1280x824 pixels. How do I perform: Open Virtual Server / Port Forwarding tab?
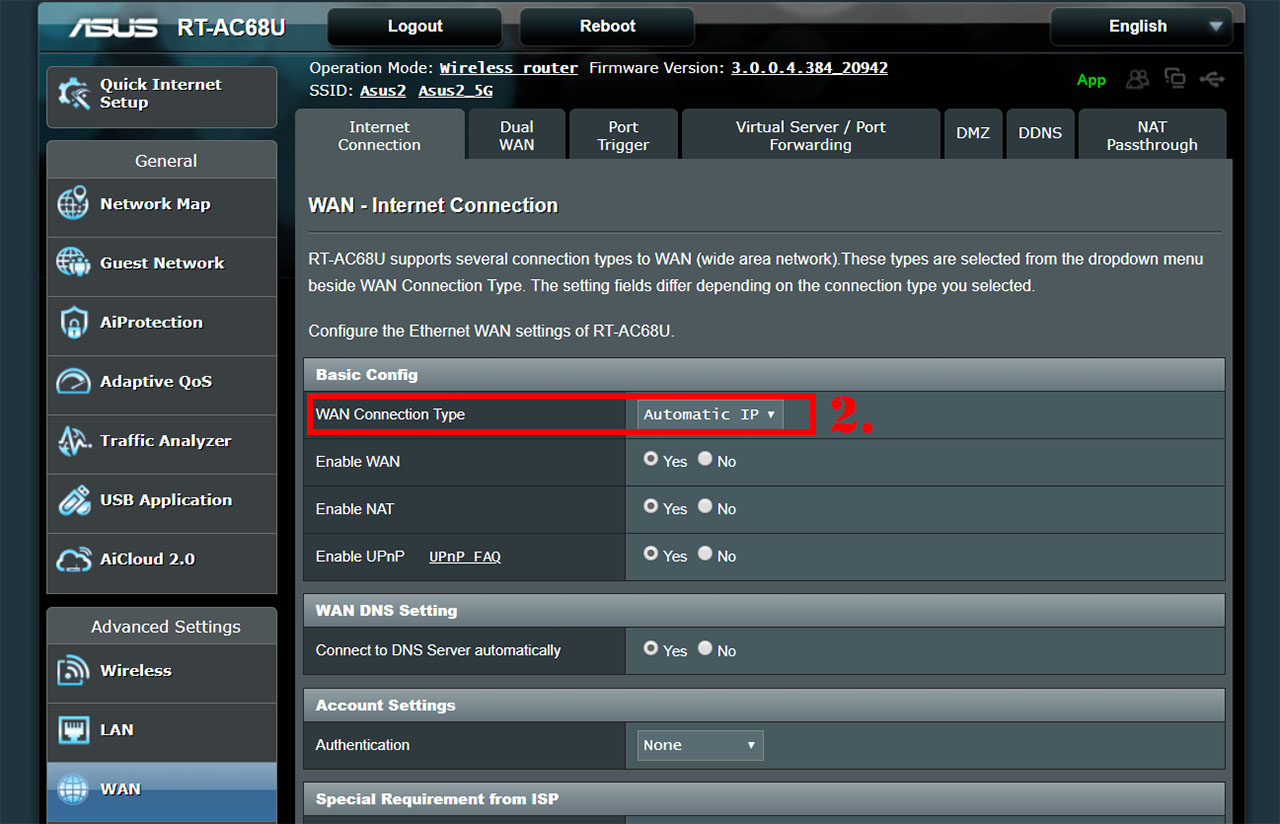click(x=810, y=135)
